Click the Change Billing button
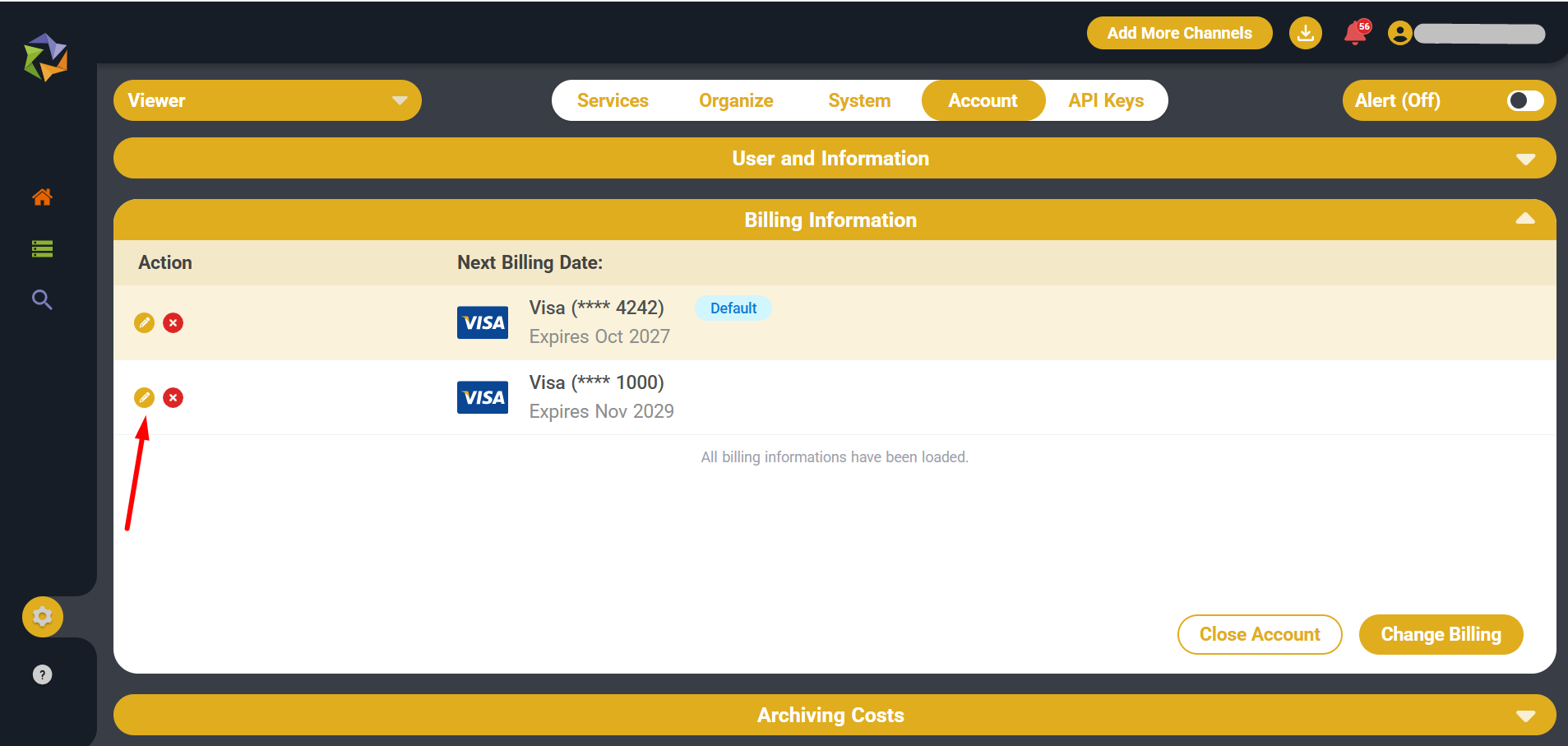 pos(1441,634)
